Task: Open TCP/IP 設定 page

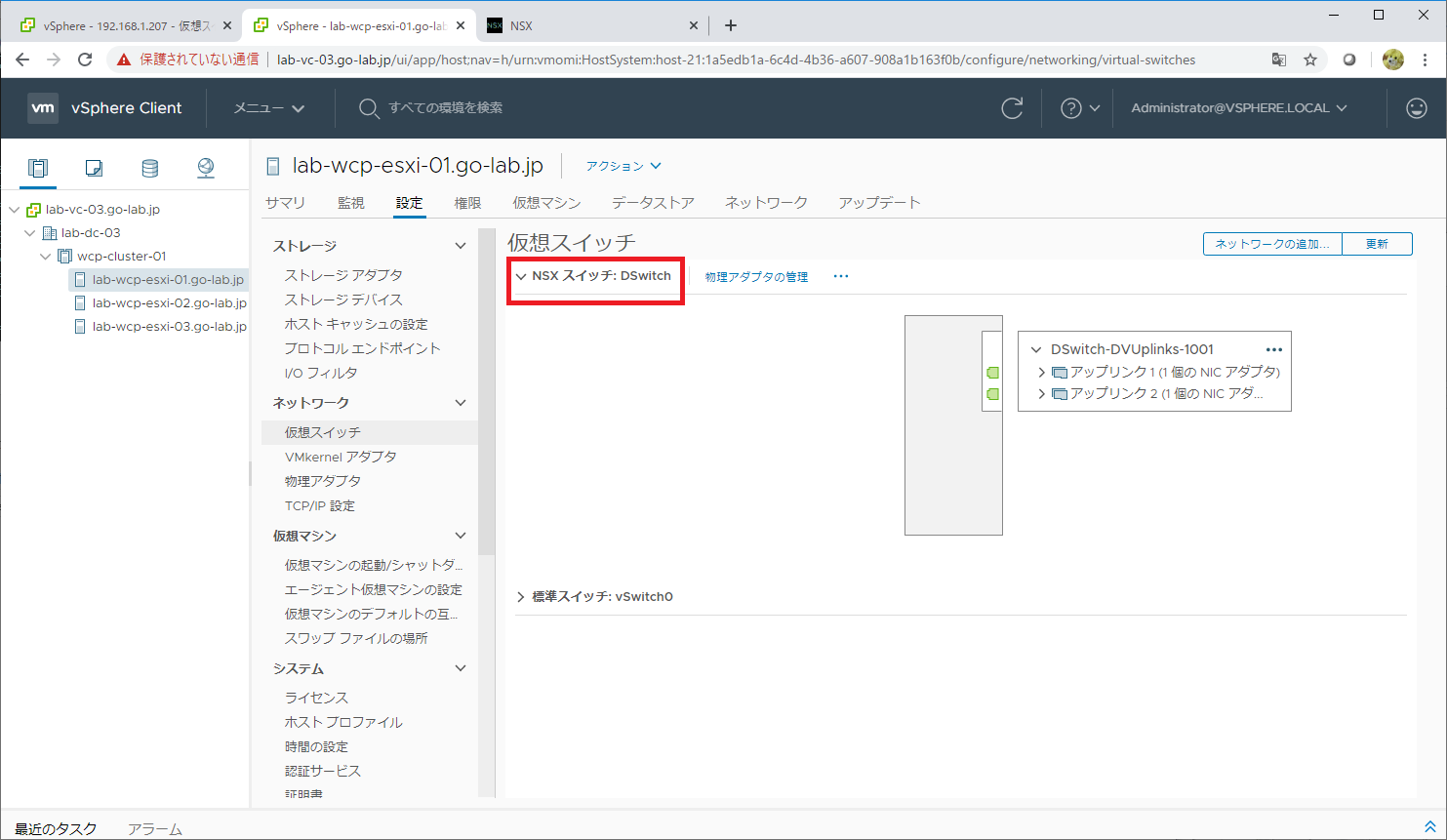Action: tap(320, 505)
